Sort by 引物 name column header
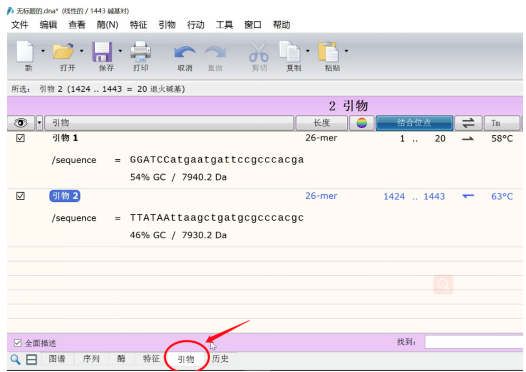Image resolution: width=526 pixels, height=372 pixels. tap(169, 123)
